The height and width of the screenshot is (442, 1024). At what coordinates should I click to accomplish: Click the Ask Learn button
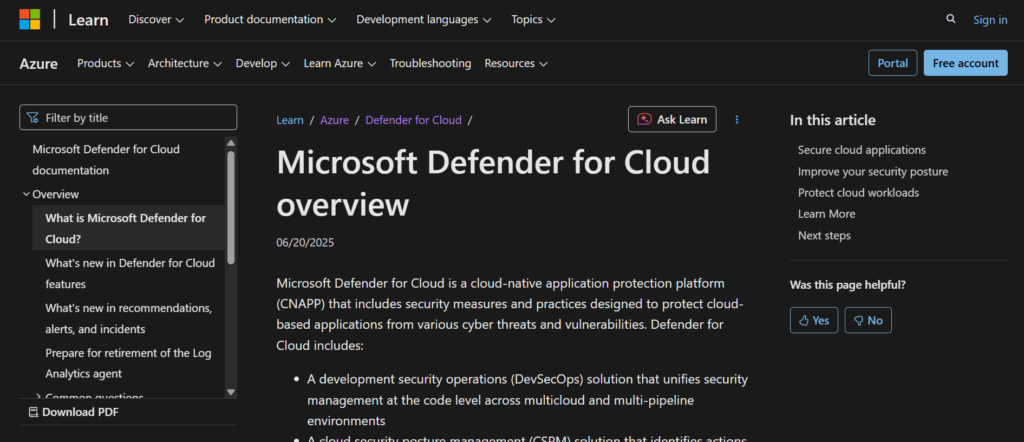672,119
